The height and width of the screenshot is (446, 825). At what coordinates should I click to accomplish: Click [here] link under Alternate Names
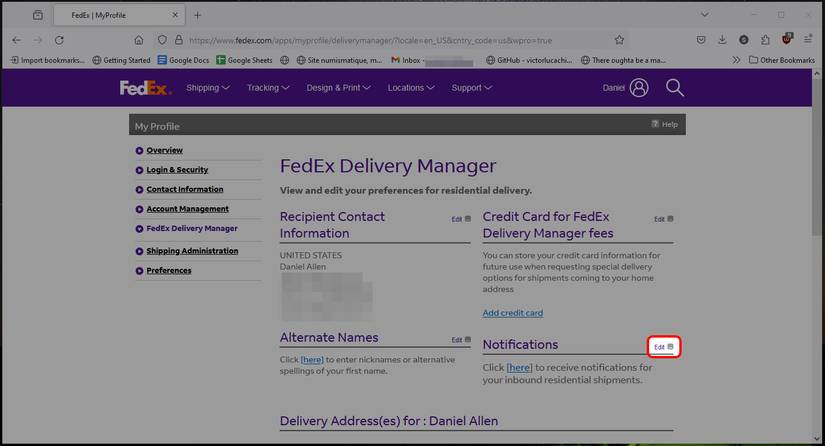pos(312,360)
